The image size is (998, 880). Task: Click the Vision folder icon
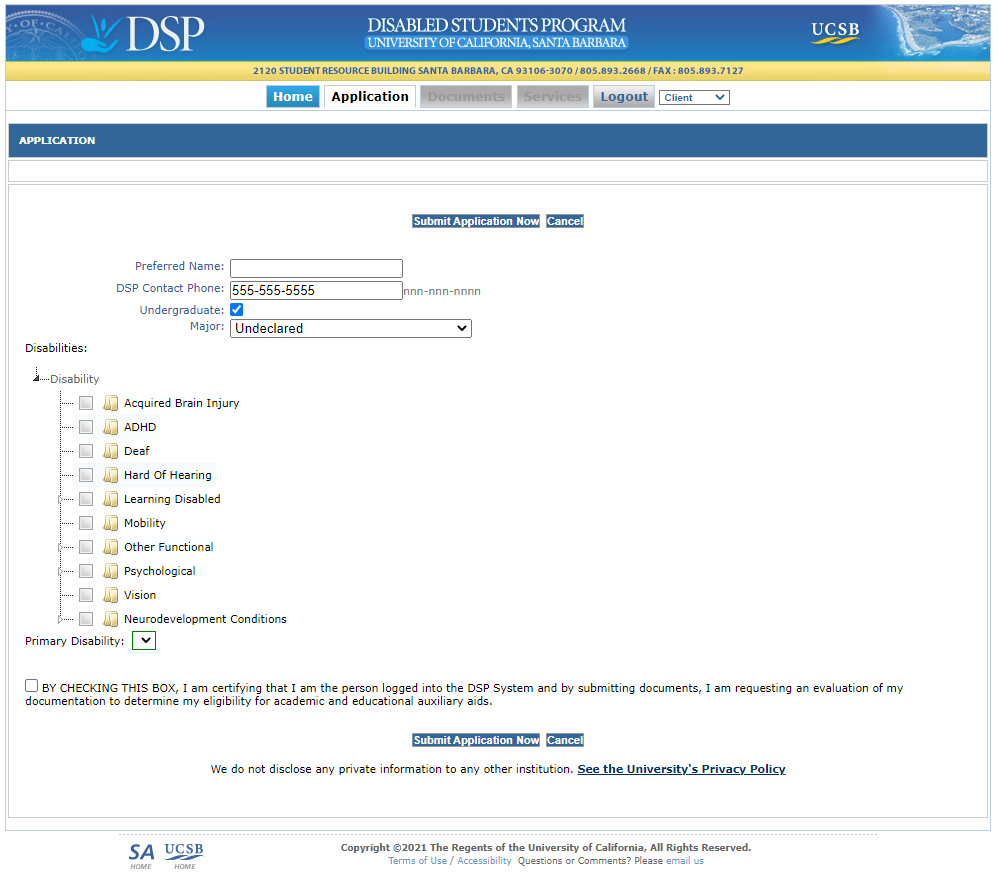110,596
